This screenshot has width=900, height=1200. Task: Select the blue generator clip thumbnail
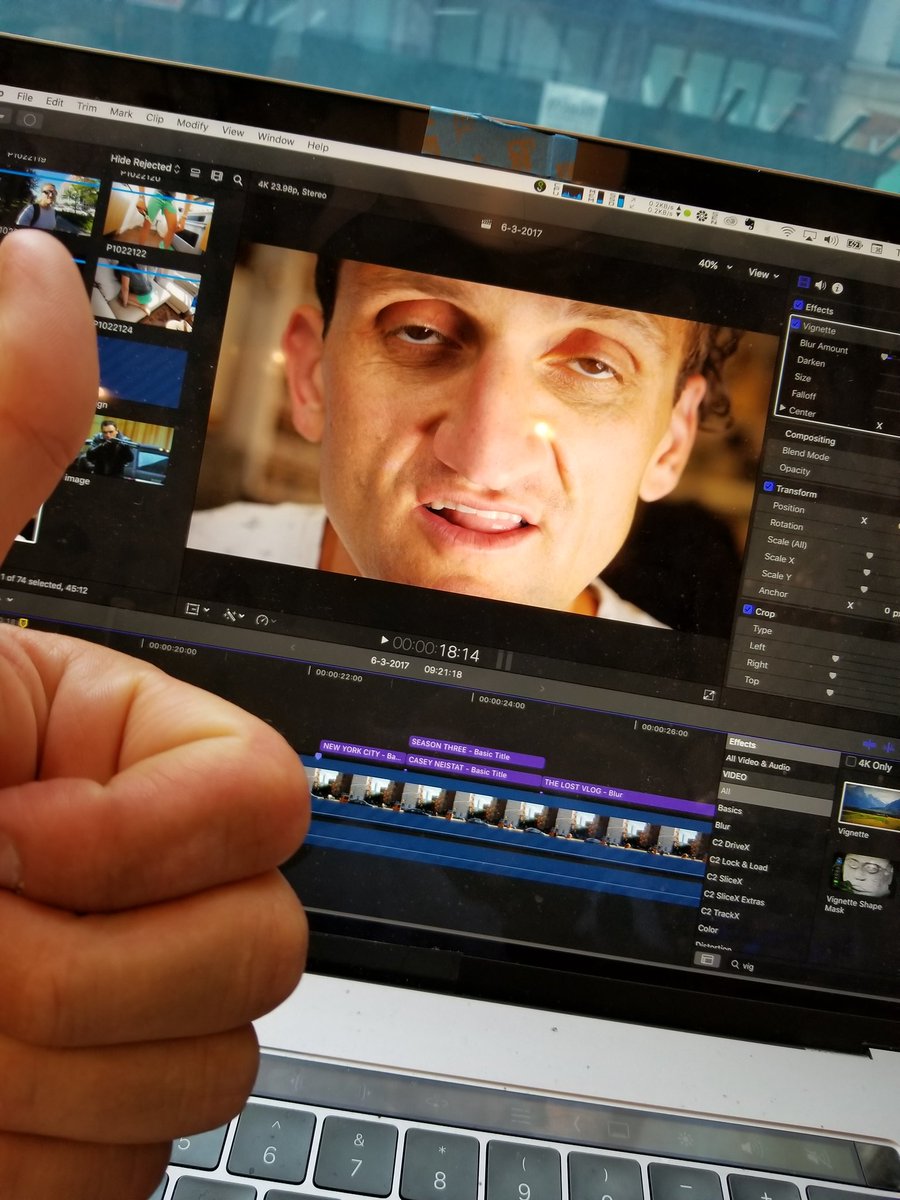point(140,370)
